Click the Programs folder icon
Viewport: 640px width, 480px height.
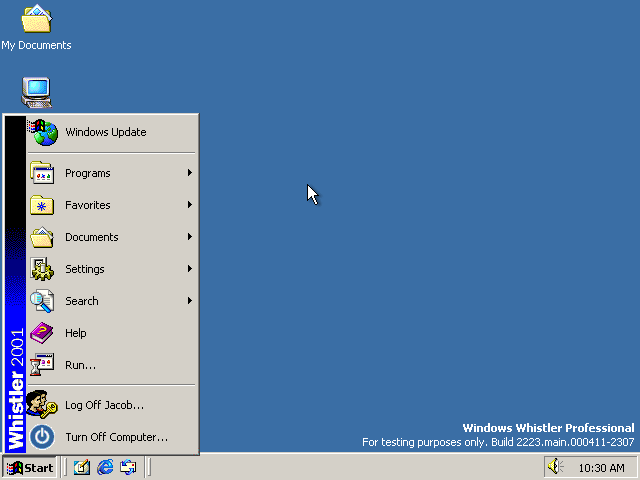(x=42, y=173)
